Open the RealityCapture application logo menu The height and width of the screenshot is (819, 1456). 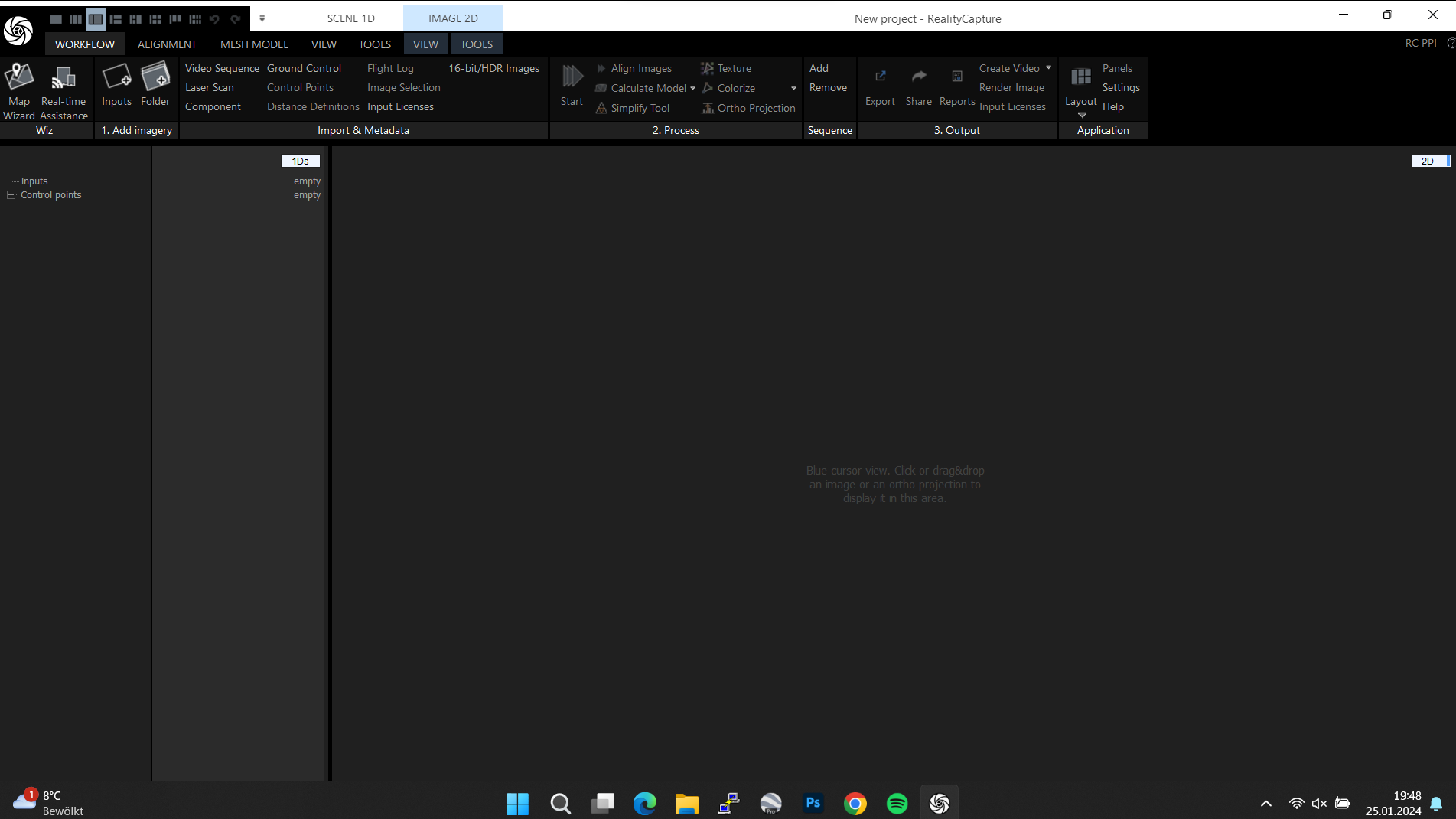coord(18,31)
